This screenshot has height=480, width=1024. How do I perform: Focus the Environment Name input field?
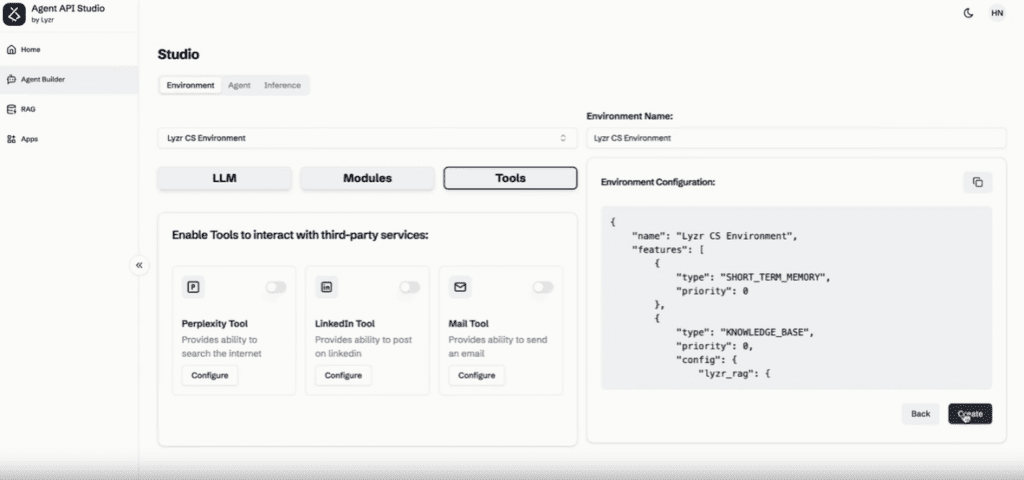pyautogui.click(x=796, y=138)
